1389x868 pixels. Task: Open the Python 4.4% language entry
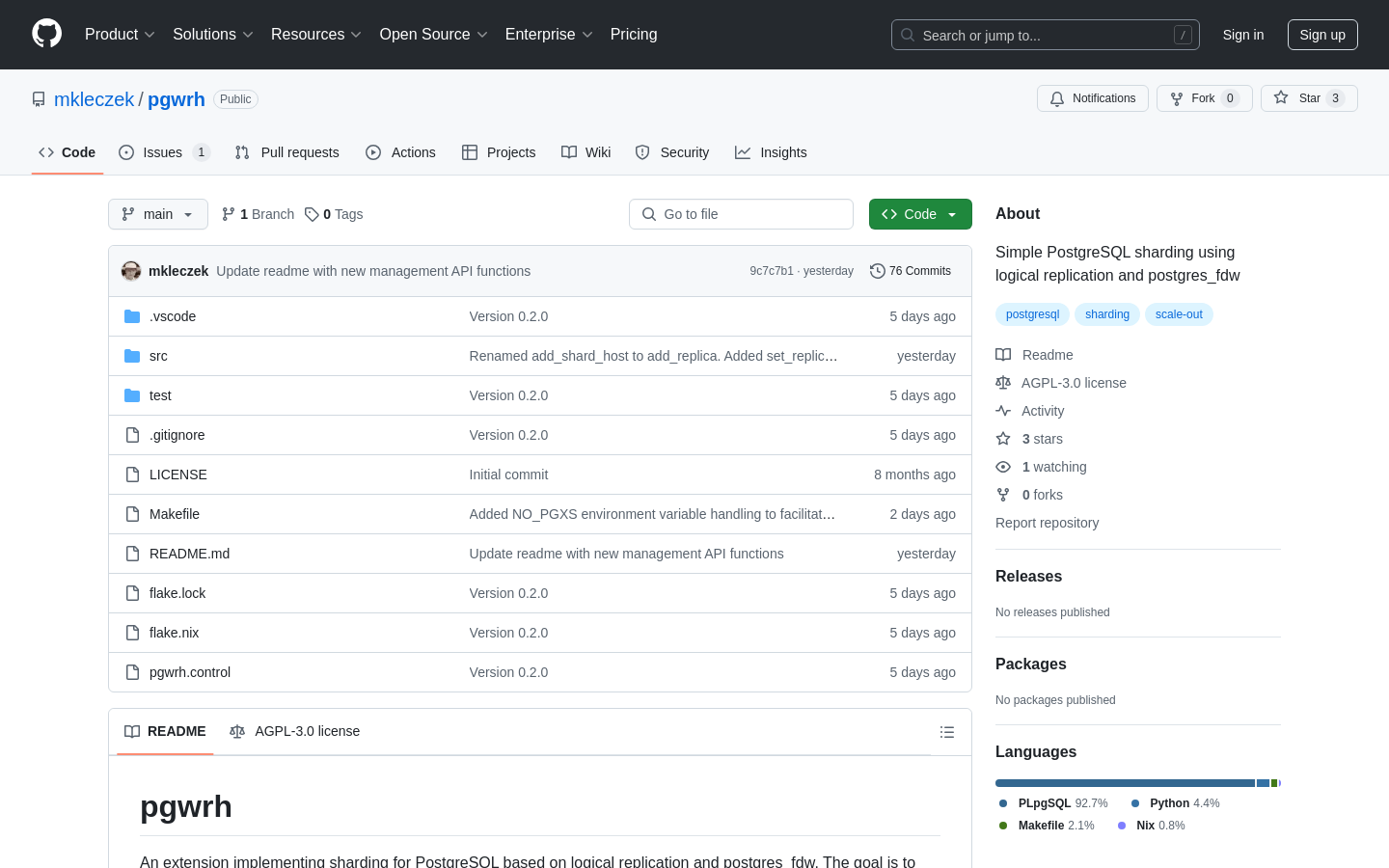1175,803
